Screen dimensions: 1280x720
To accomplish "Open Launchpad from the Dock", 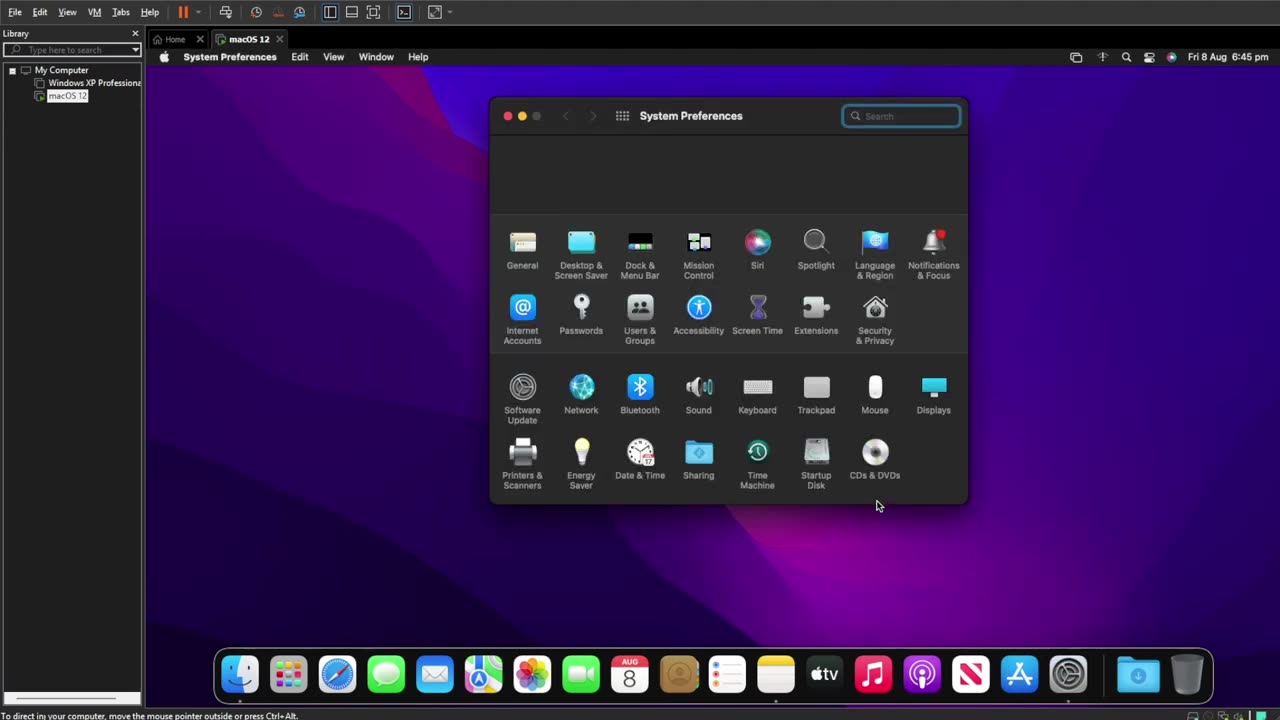I will 288,675.
